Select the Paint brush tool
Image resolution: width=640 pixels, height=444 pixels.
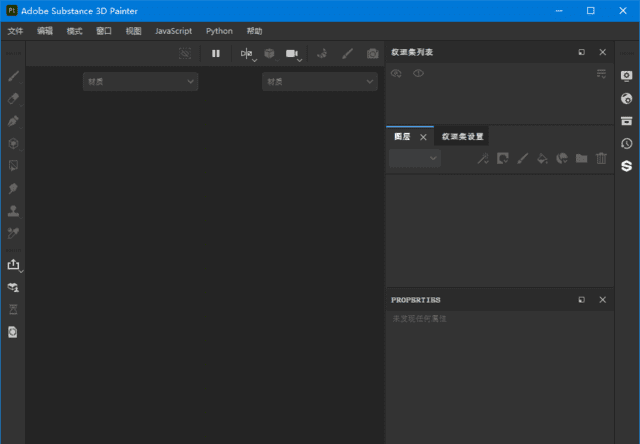tap(13, 76)
